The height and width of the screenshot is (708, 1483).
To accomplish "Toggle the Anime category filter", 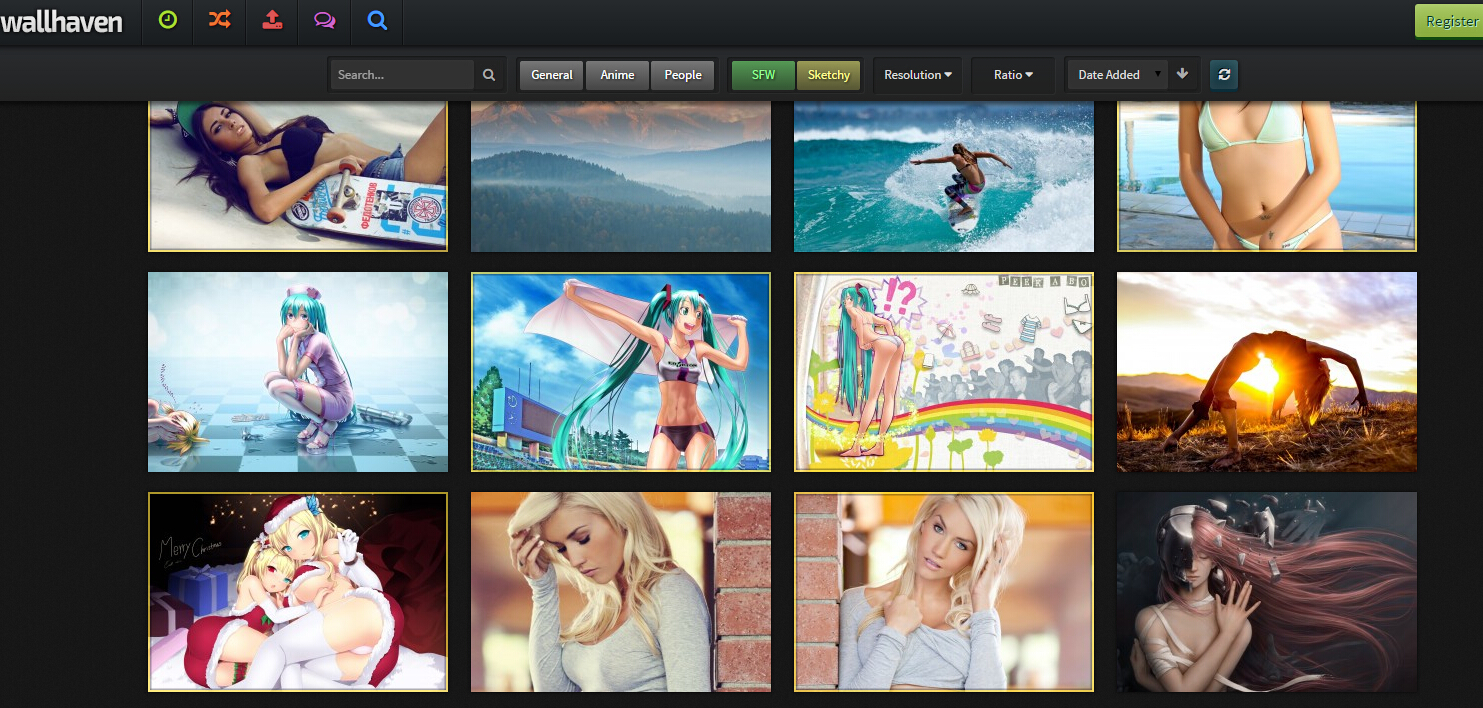I will [617, 75].
